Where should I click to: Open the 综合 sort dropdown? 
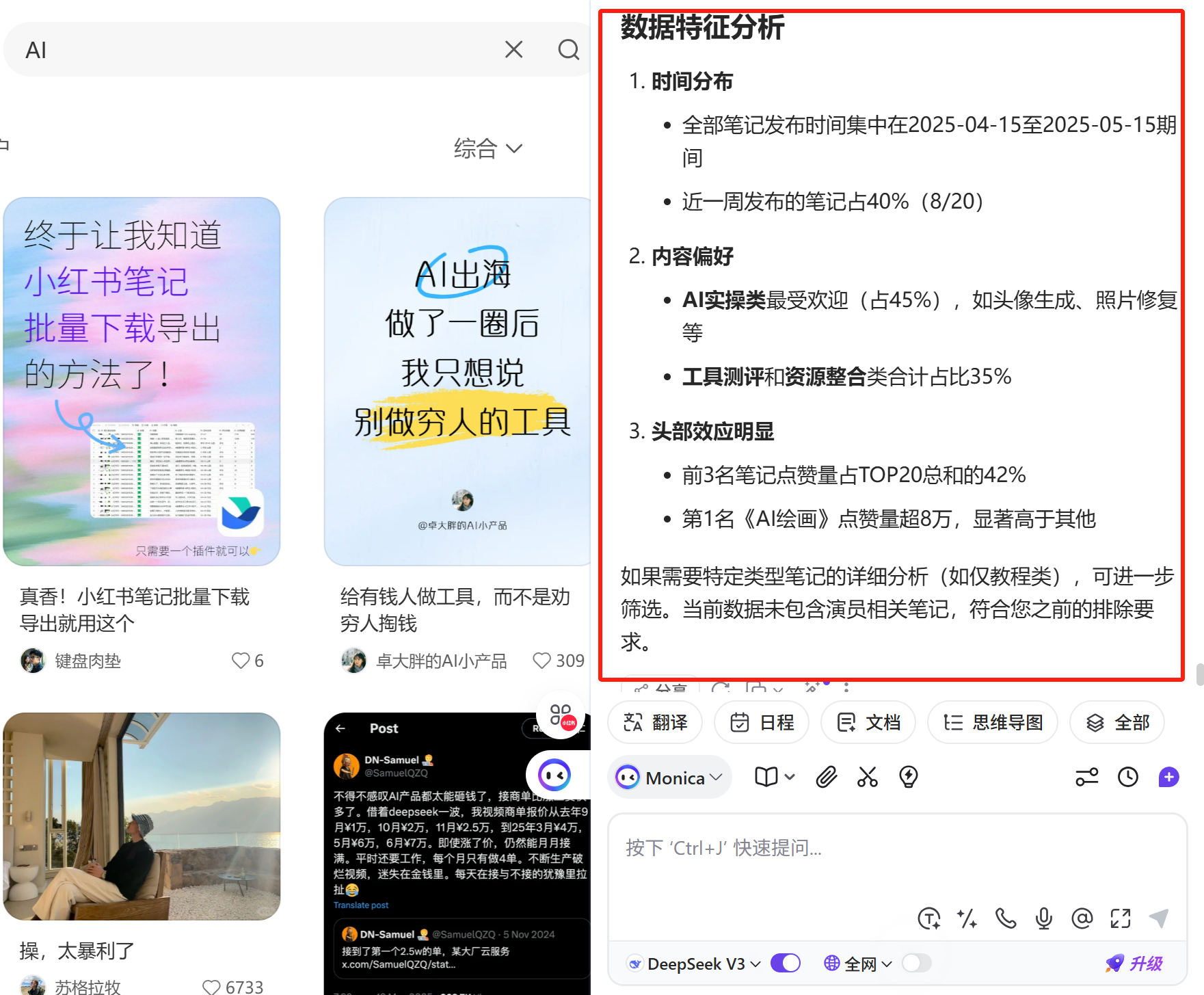487,148
